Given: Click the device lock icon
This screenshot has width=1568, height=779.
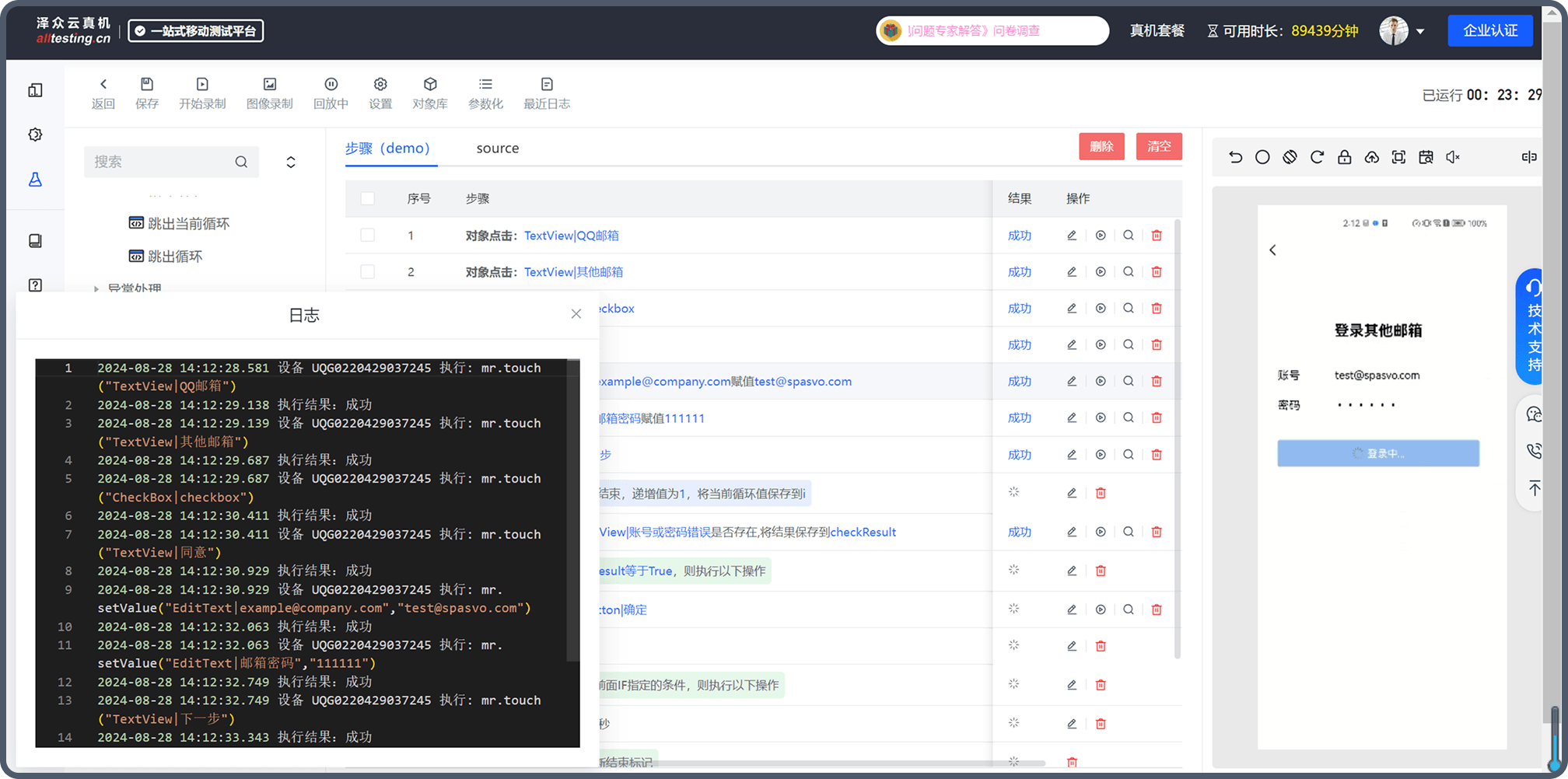Looking at the screenshot, I should 1344,157.
